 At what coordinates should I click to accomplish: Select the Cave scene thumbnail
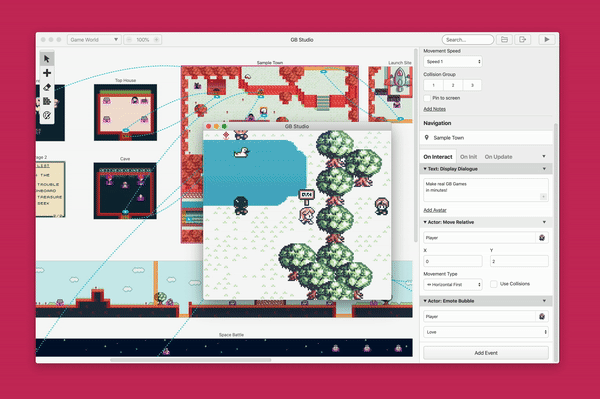click(x=125, y=191)
